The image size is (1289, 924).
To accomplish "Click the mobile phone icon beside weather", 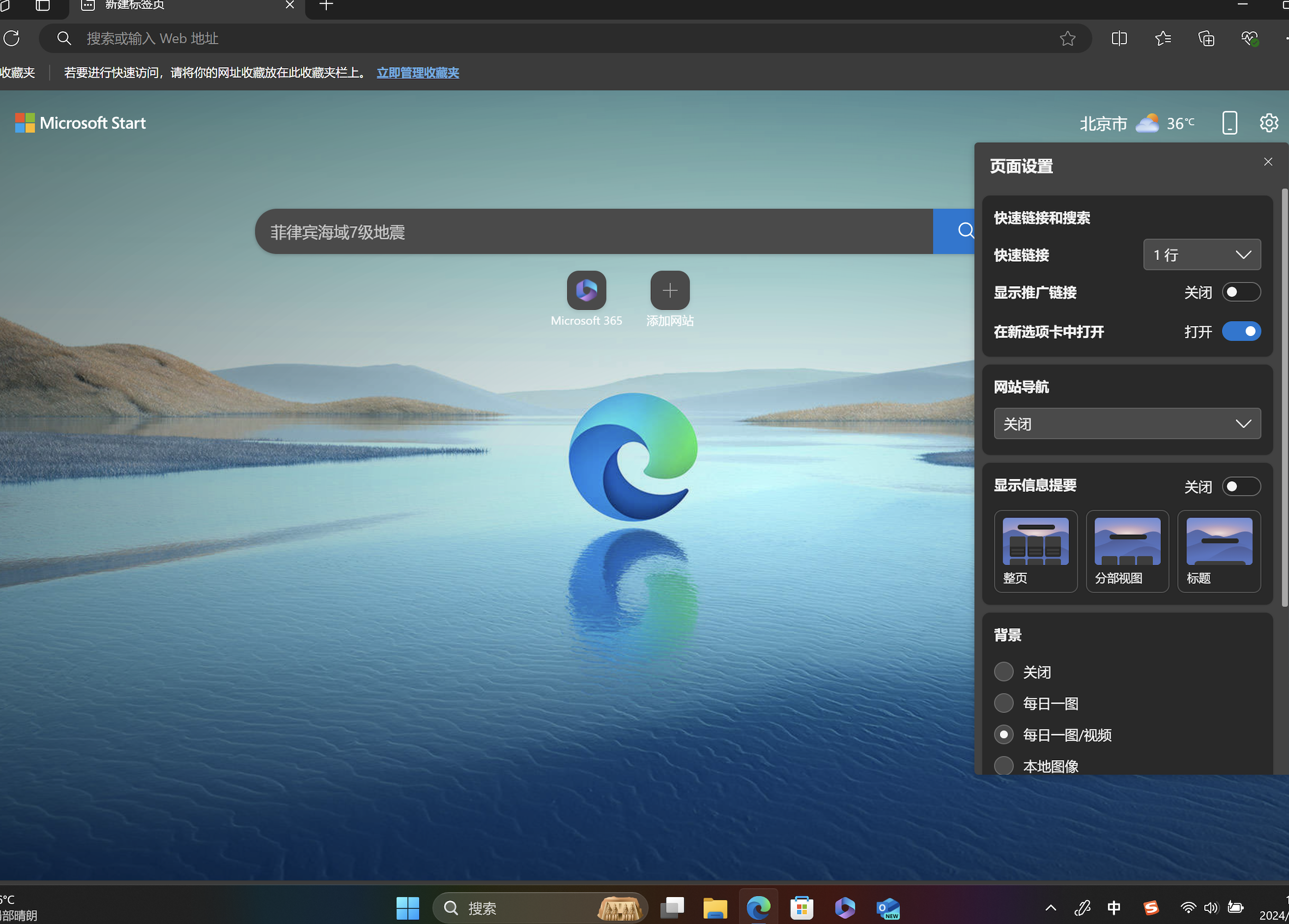I will pyautogui.click(x=1229, y=123).
